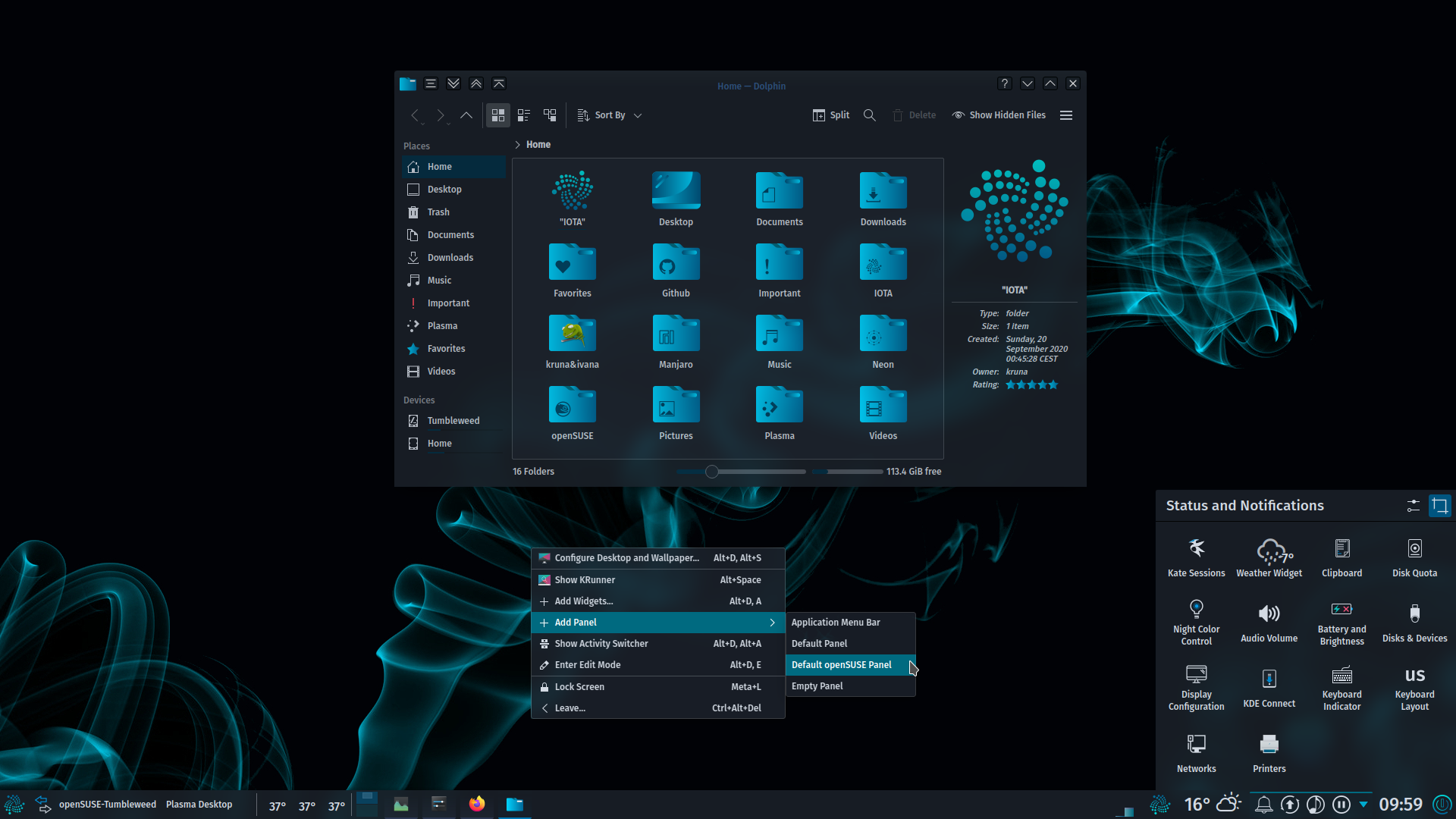Open the Disk Quota widget

[x=1415, y=557]
